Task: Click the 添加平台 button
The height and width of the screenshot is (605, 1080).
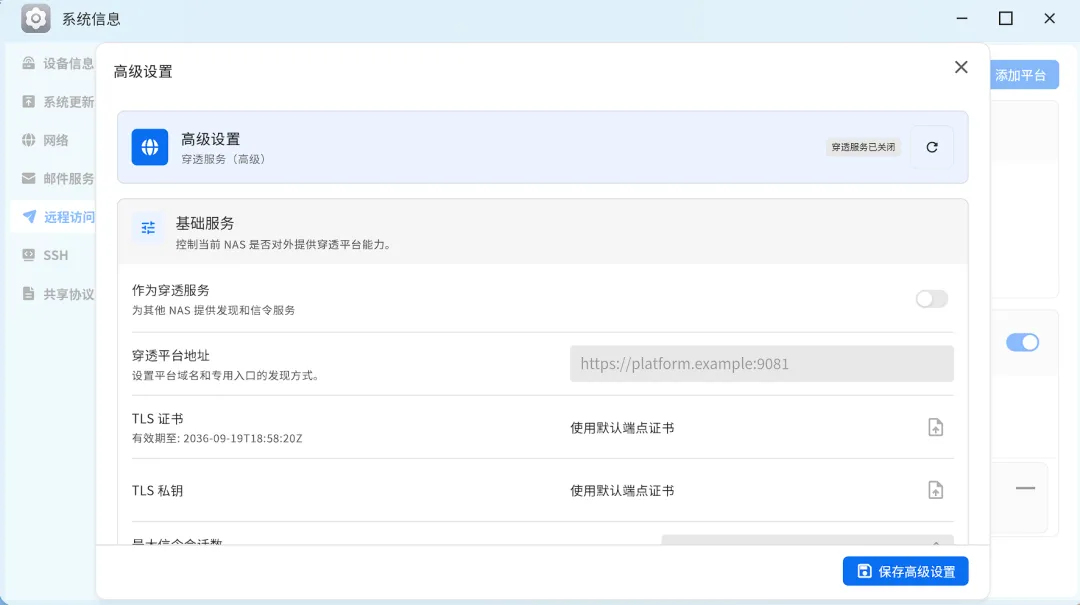Action: pyautogui.click(x=1022, y=74)
